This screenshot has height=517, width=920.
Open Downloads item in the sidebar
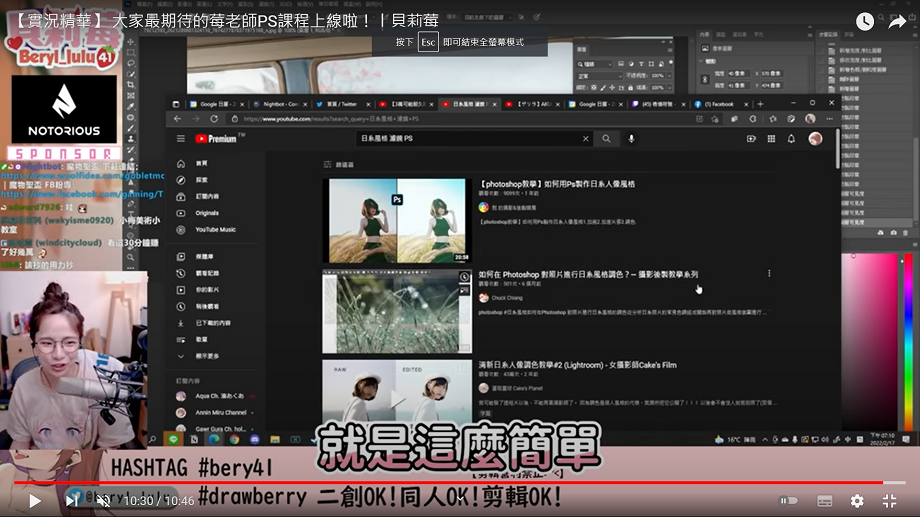point(204,323)
